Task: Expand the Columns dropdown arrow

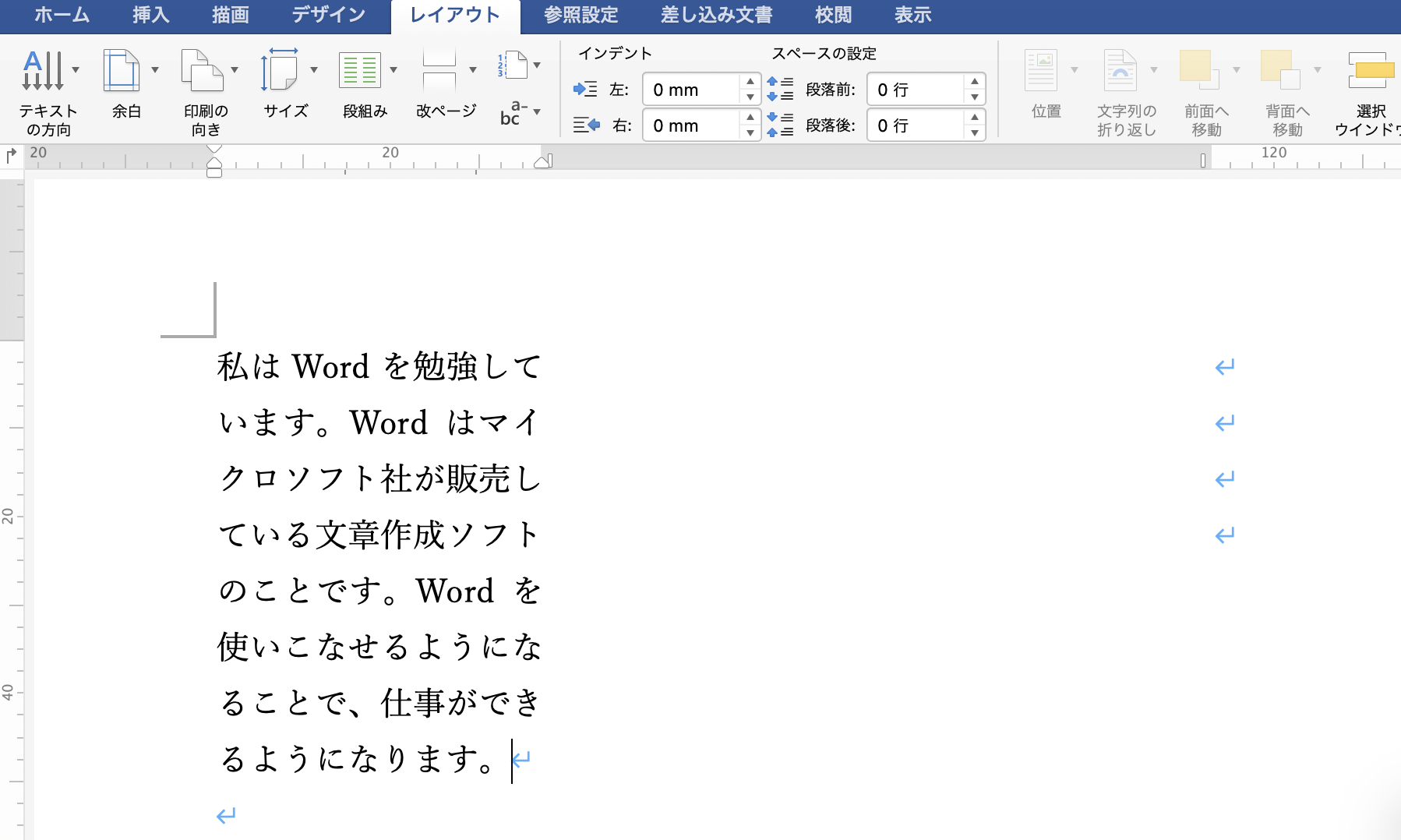Action: coord(393,70)
